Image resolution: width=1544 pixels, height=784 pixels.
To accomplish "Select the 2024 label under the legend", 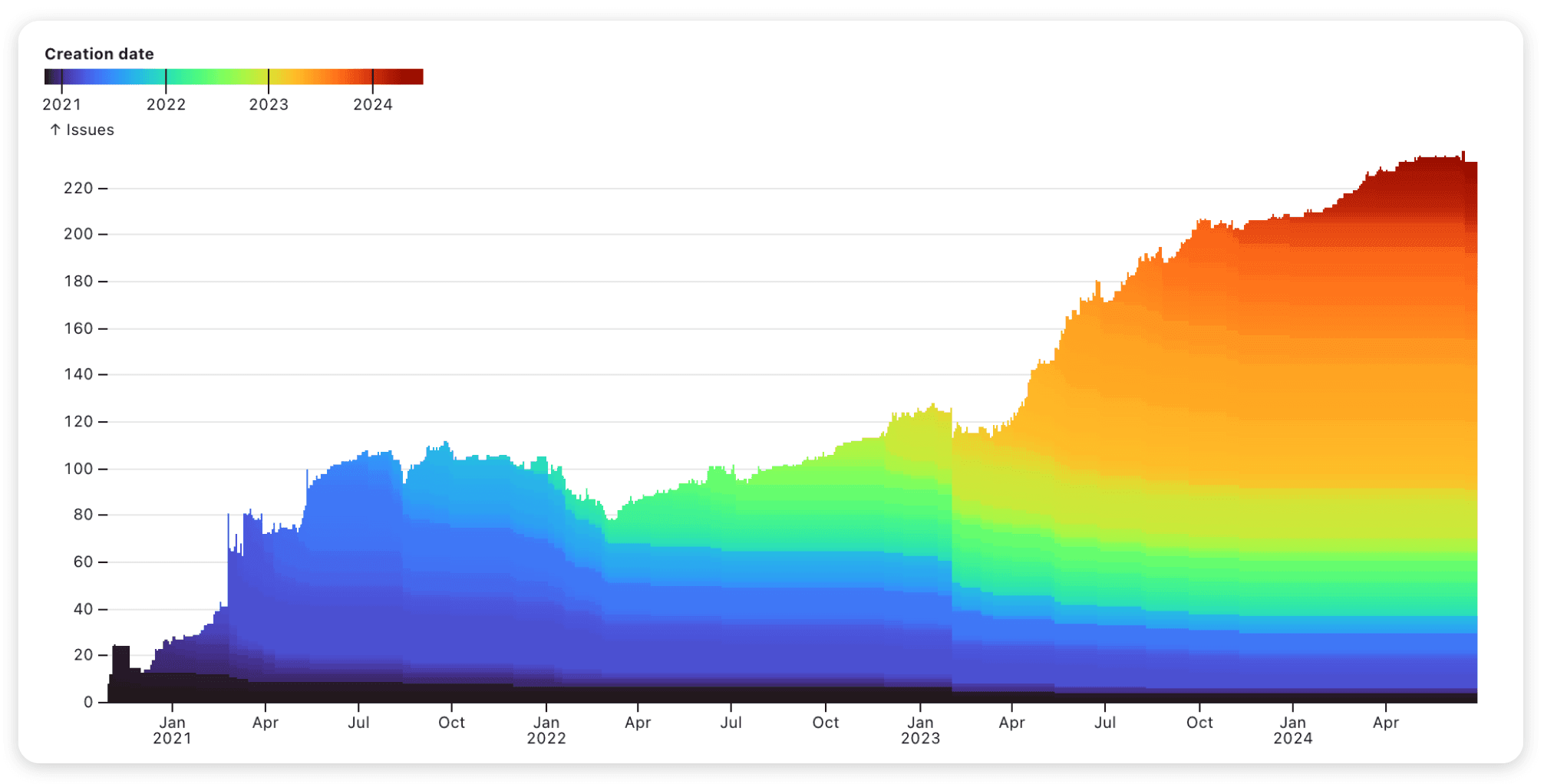I will point(374,104).
